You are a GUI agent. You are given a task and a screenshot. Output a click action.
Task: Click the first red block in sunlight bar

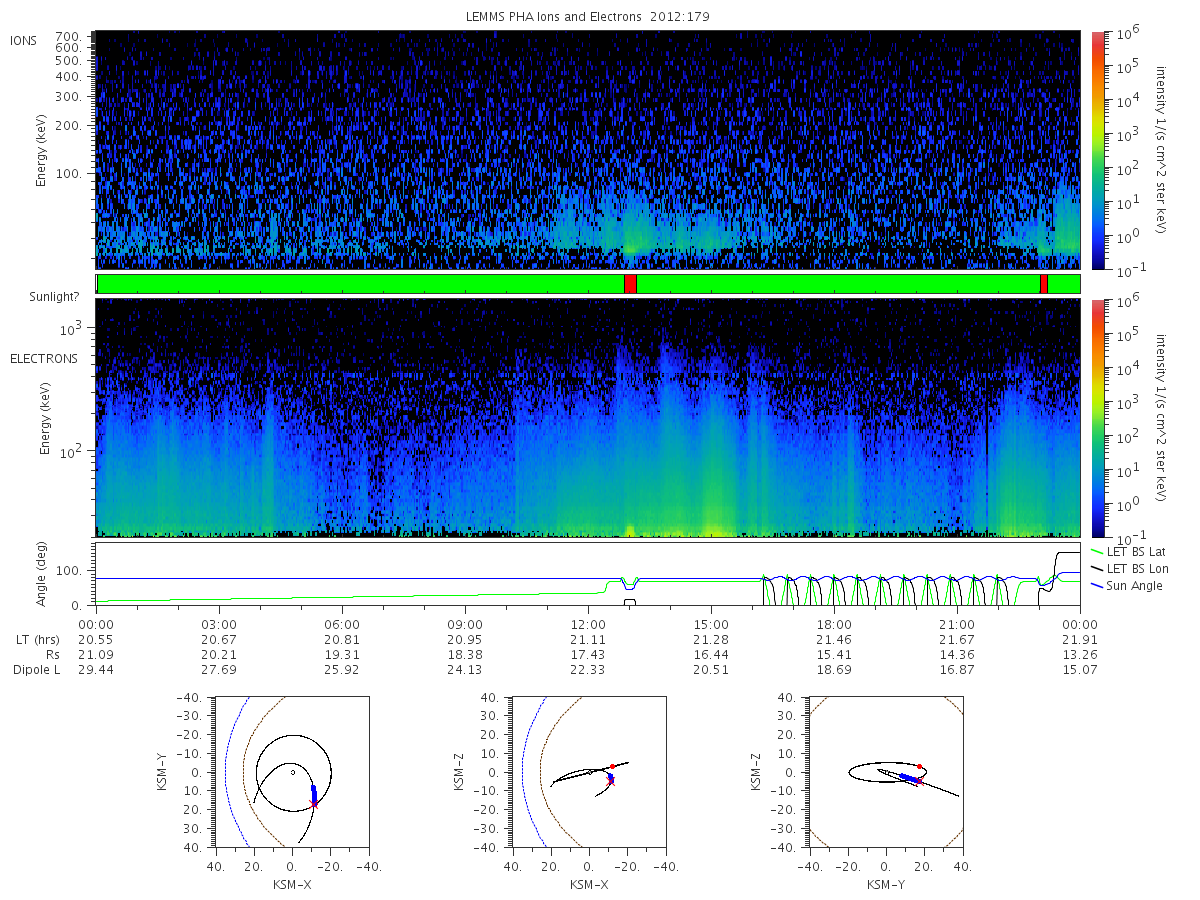(x=630, y=284)
